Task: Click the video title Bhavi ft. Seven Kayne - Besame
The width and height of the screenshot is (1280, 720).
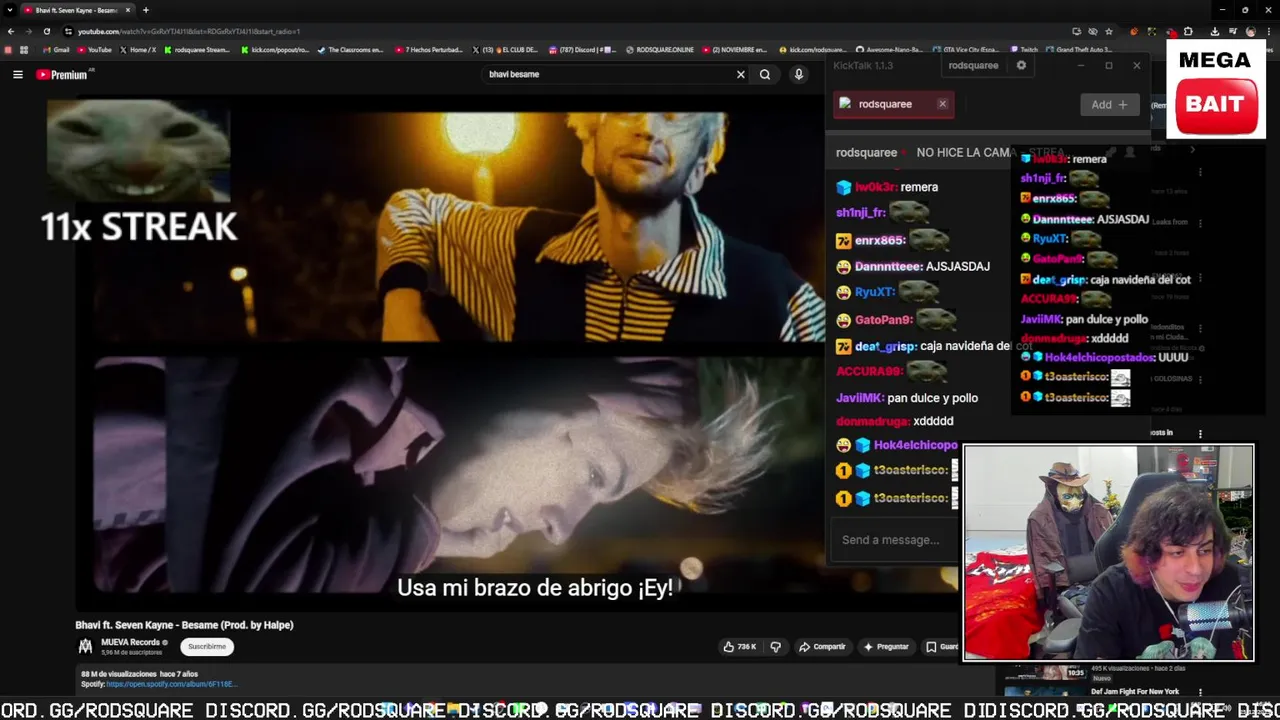Action: point(184,625)
